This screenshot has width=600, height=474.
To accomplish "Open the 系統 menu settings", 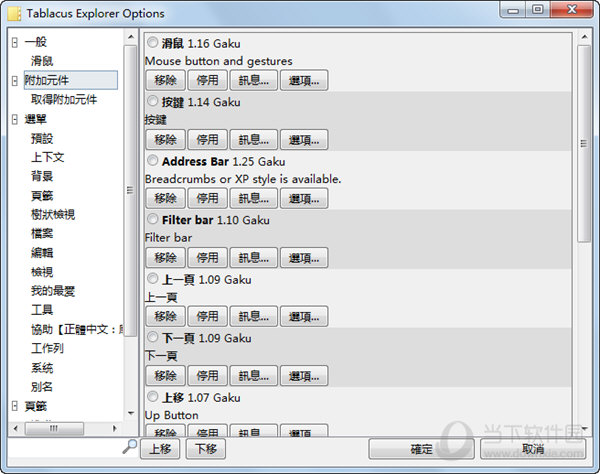I will (x=42, y=368).
